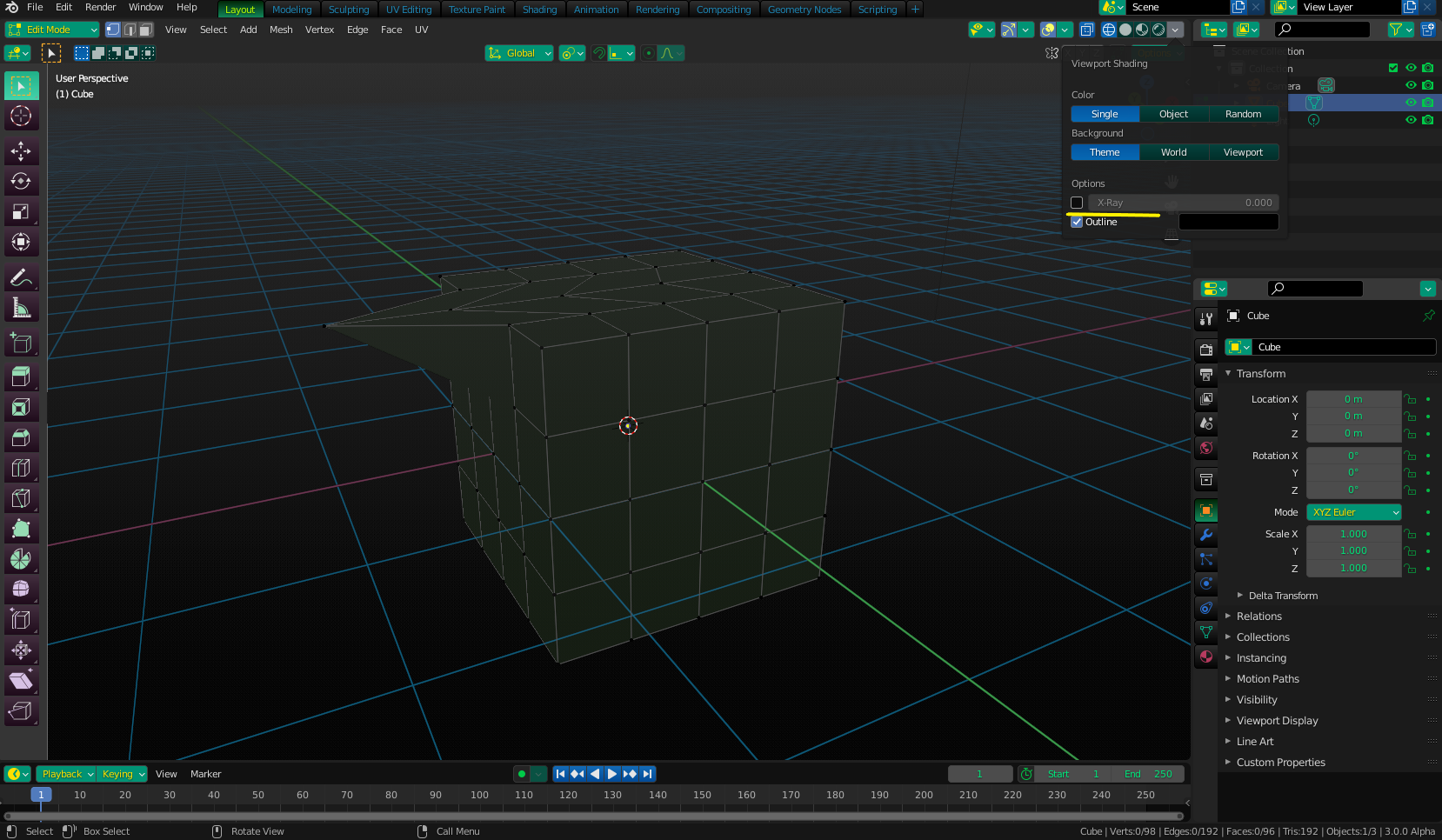Open the pivot point dropdown
This screenshot has height=840, width=1442.
(x=571, y=53)
